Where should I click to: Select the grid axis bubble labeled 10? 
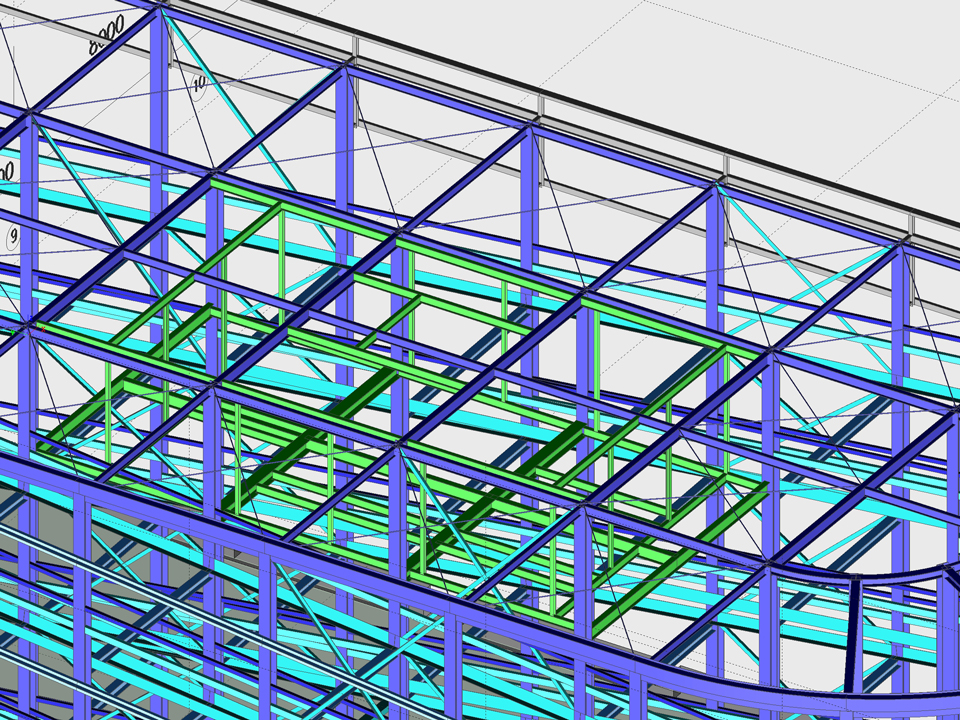pos(198,83)
